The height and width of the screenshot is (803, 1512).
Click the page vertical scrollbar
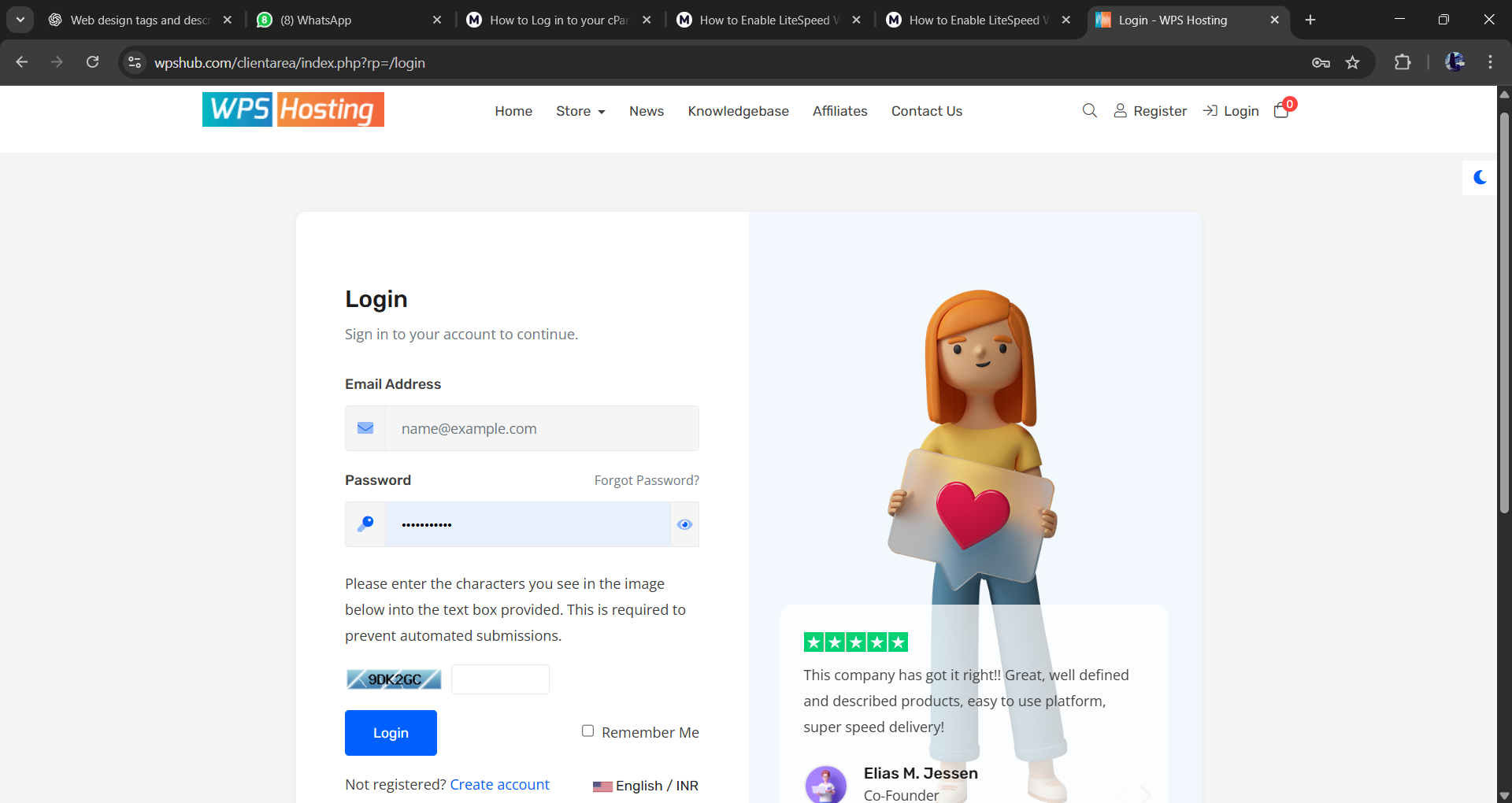coord(1504,315)
